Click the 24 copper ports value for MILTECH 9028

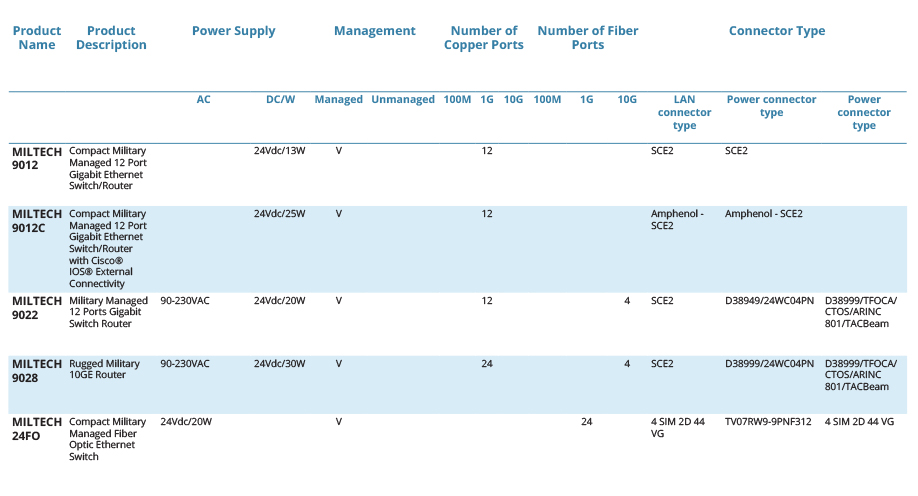487,364
